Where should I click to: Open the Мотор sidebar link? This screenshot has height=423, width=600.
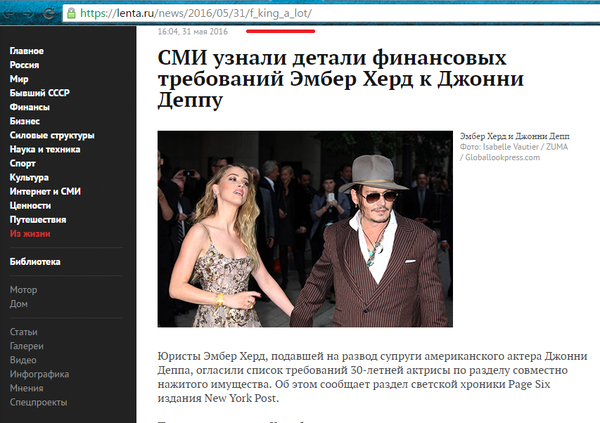point(23,289)
